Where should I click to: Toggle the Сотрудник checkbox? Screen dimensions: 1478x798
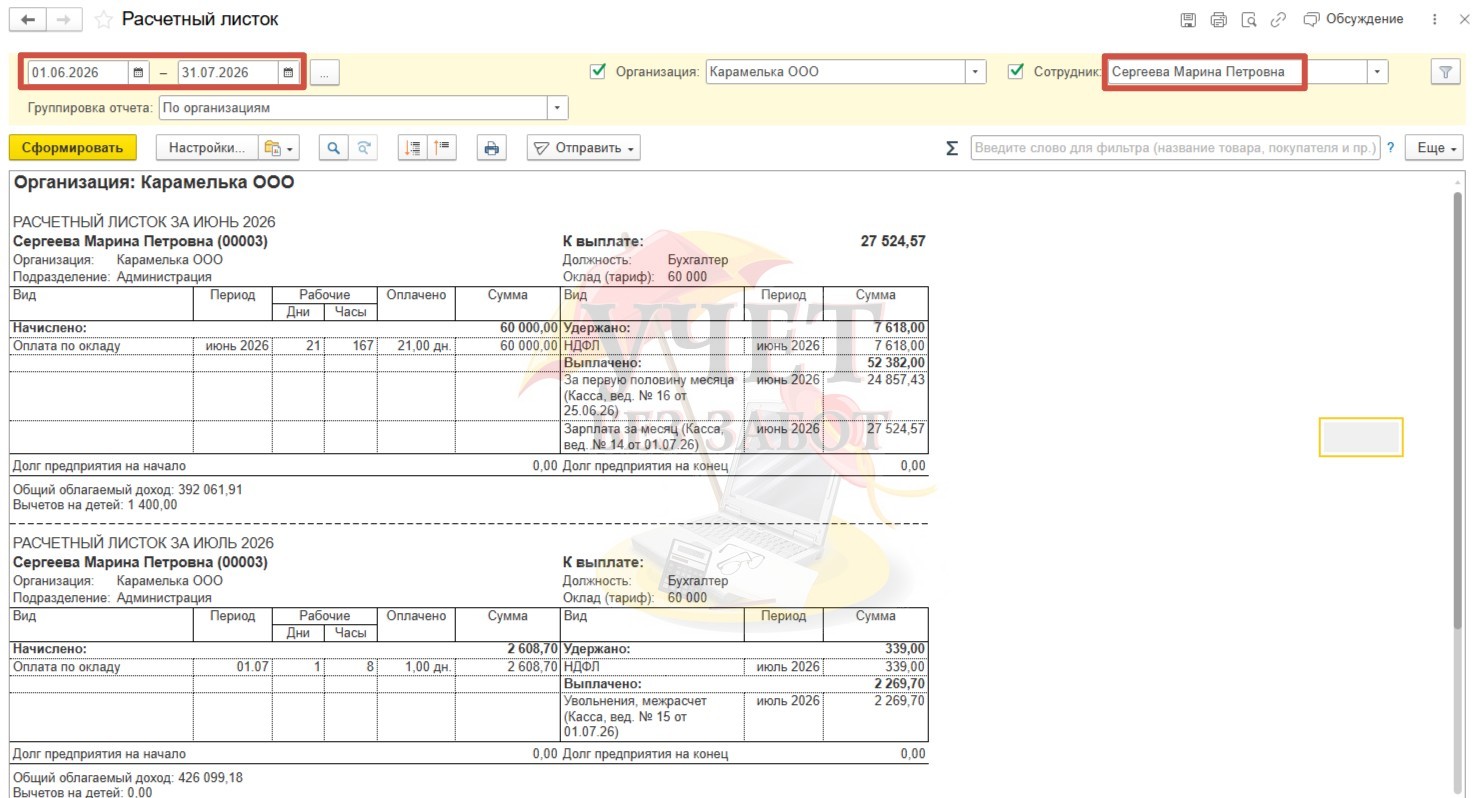pos(1016,72)
